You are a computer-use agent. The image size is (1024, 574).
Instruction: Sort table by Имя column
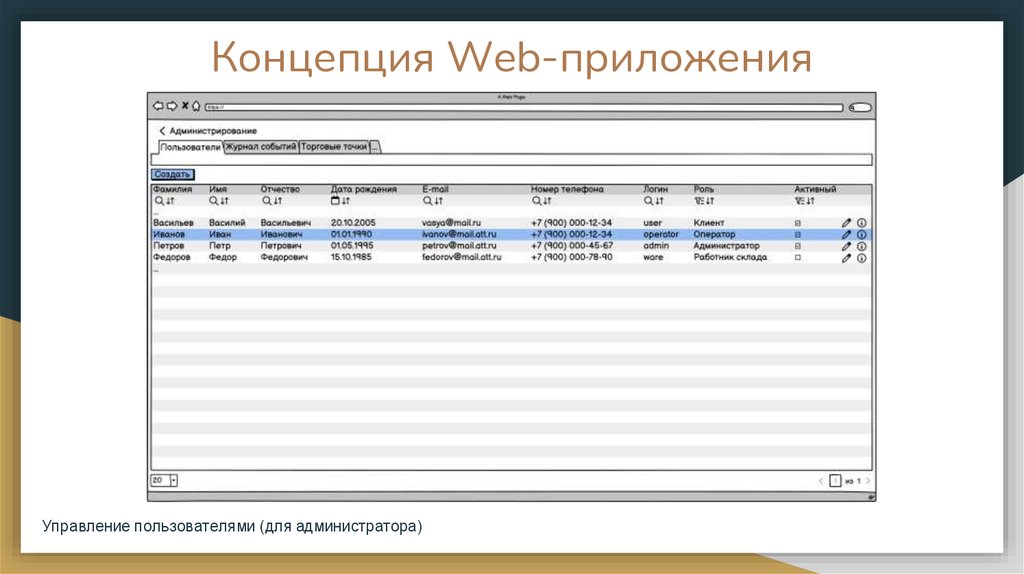(x=225, y=201)
